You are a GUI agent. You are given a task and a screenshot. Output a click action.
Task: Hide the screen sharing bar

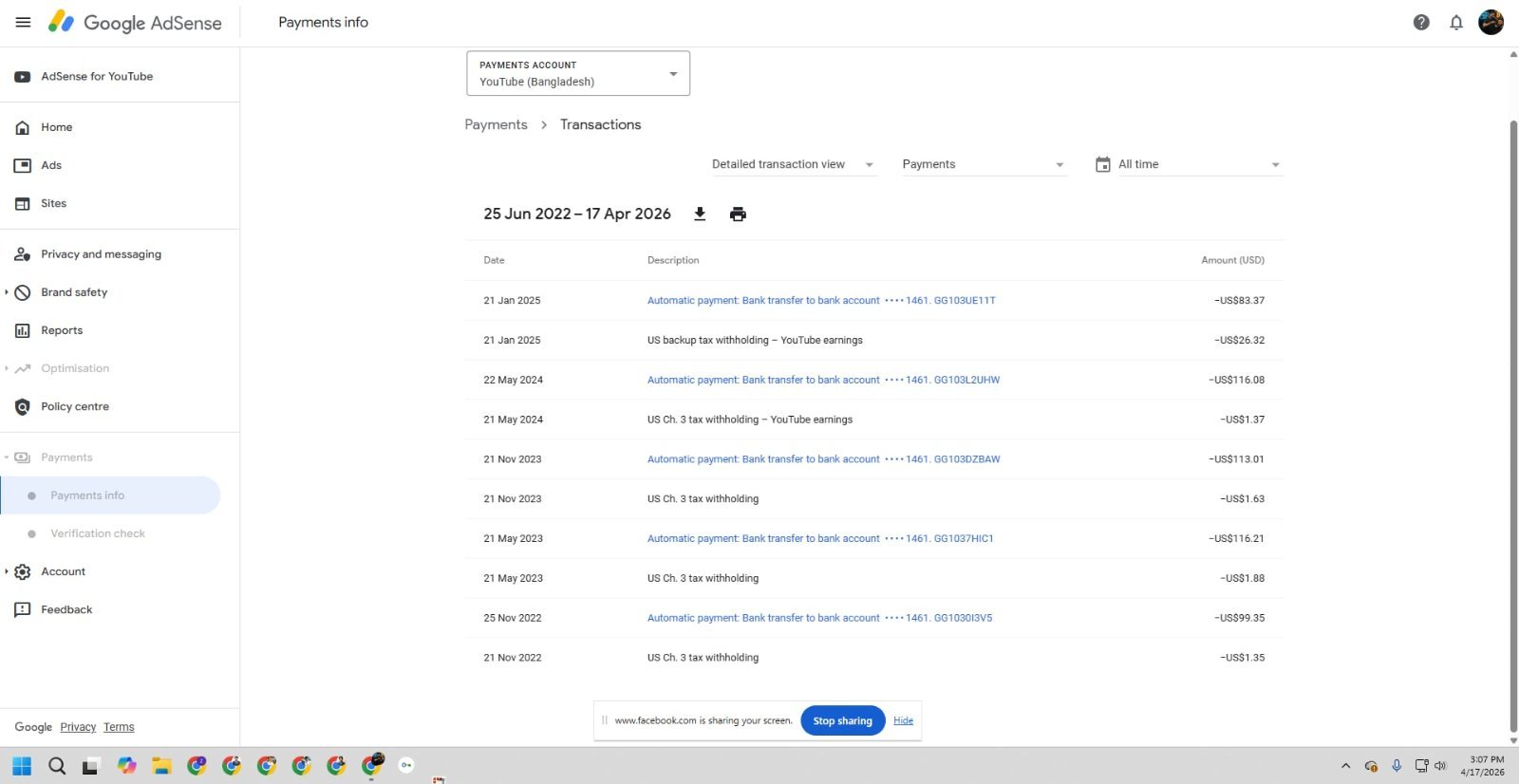pyautogui.click(x=903, y=720)
